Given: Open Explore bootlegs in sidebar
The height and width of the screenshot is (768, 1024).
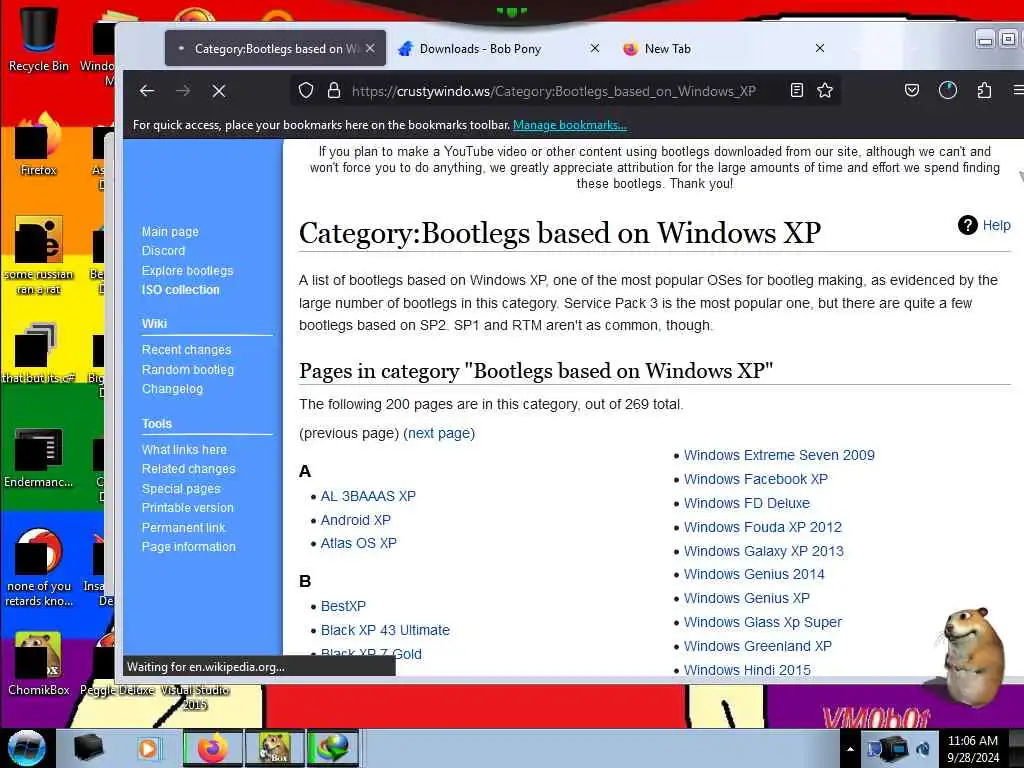Looking at the screenshot, I should (187, 270).
